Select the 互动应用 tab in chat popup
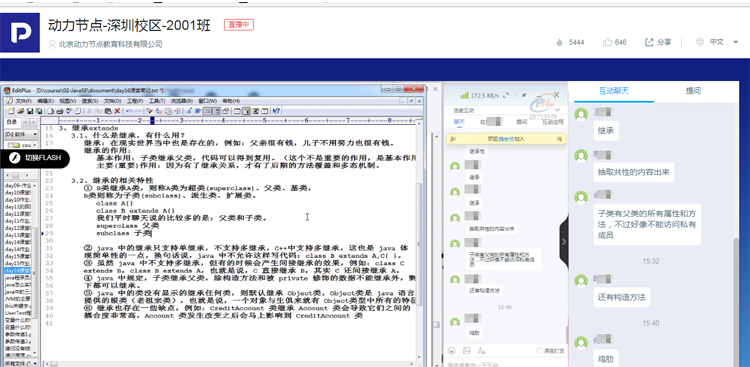750x367 pixels. (x=553, y=122)
